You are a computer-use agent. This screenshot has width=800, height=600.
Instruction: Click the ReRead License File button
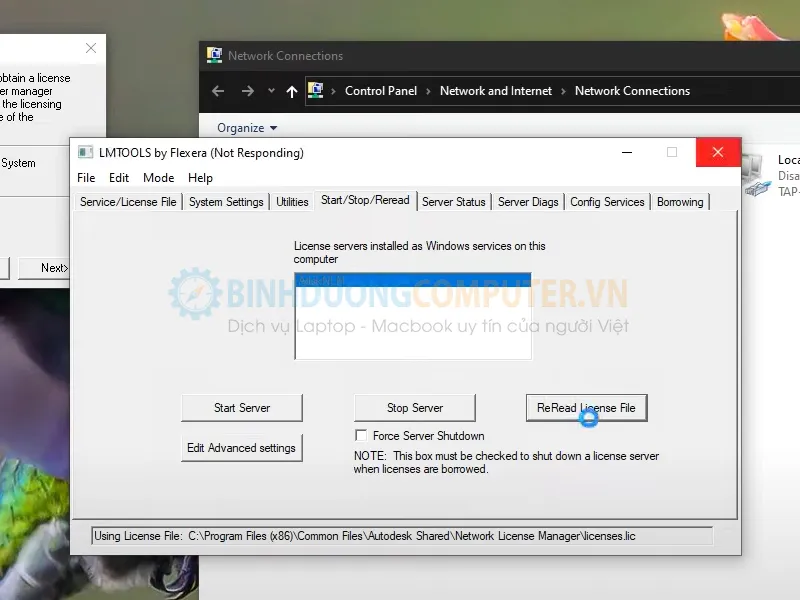click(586, 408)
